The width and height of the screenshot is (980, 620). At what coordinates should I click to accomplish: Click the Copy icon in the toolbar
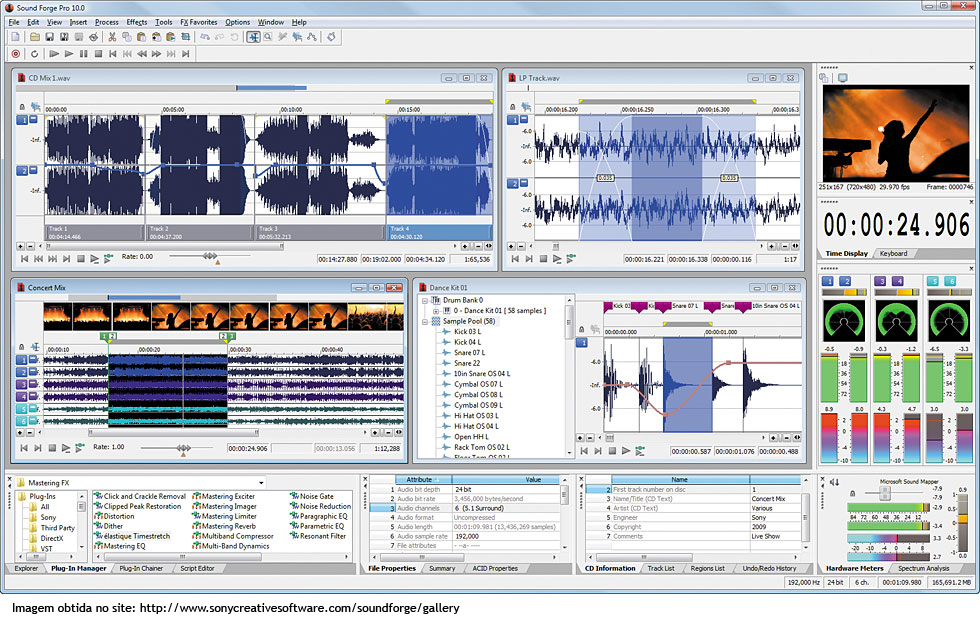126,38
